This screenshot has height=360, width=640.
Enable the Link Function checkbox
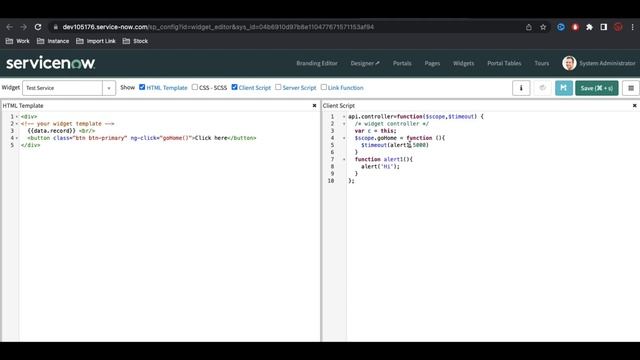click(324, 87)
